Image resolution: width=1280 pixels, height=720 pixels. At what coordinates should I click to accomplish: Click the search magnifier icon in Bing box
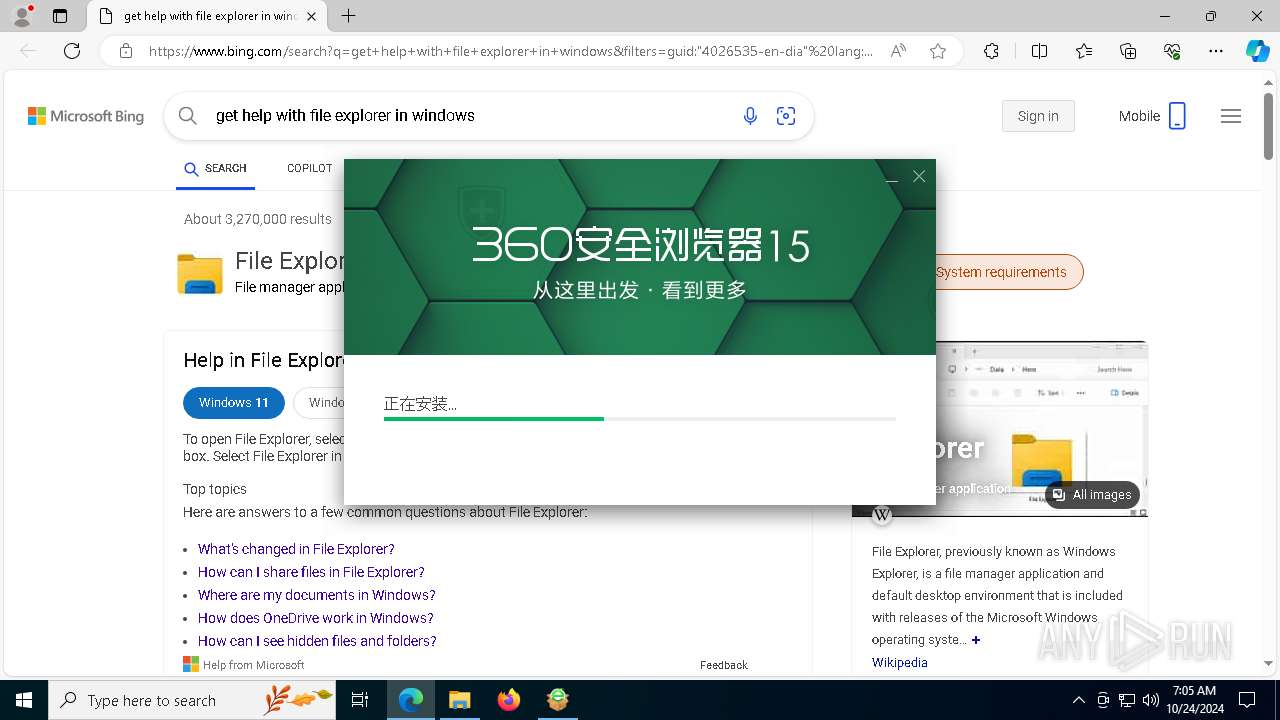187,116
